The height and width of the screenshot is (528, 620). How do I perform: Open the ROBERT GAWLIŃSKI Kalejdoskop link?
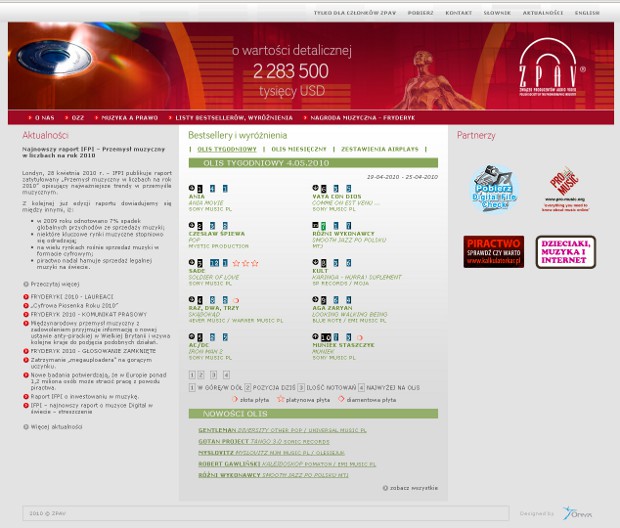pyautogui.click(x=287, y=464)
